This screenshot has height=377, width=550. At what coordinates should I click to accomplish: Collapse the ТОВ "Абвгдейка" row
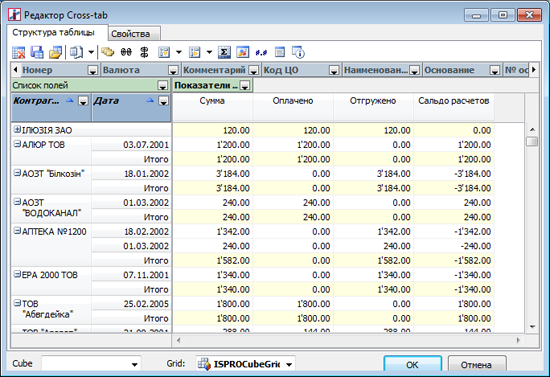(17, 303)
